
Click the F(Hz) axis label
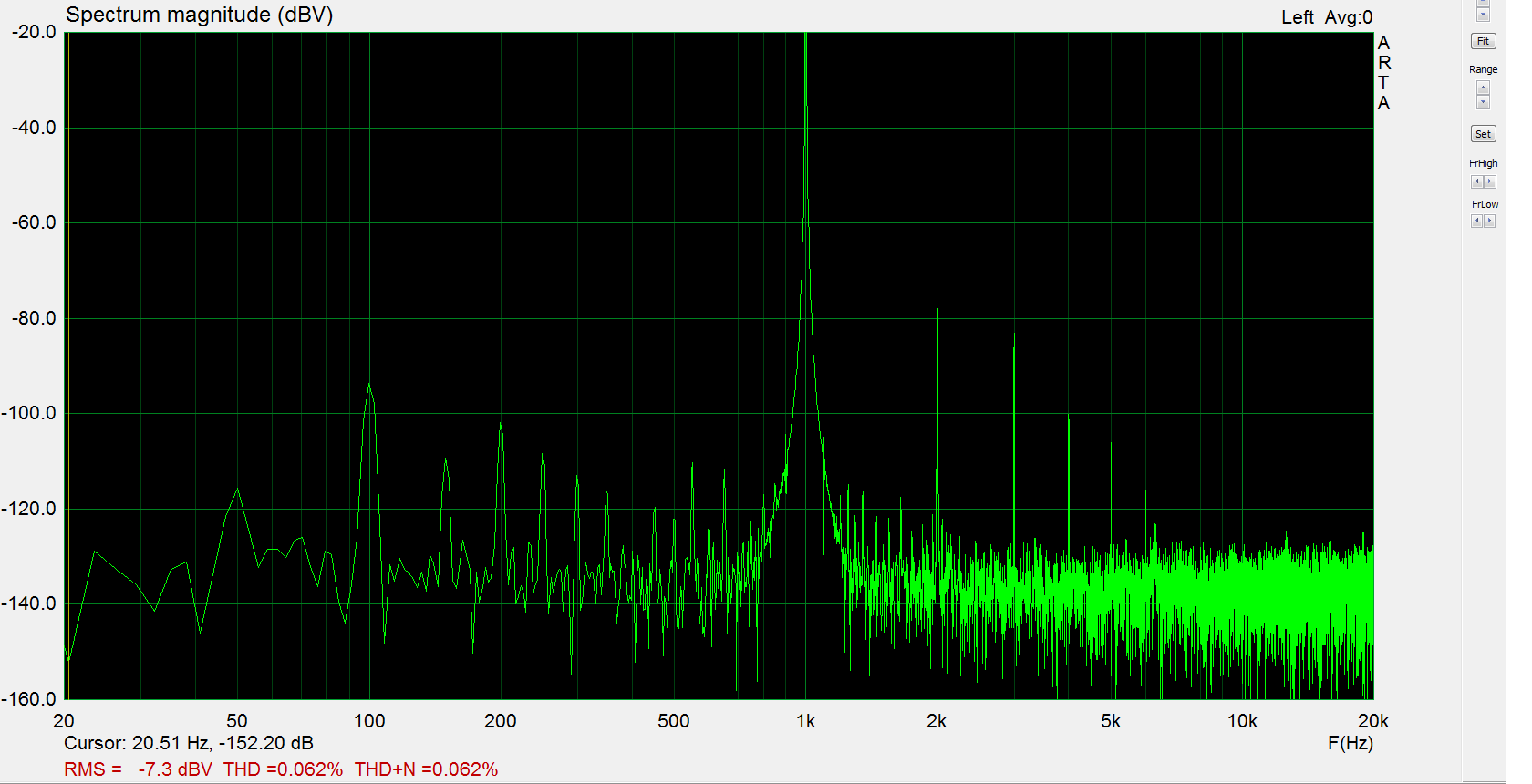pos(1351,743)
